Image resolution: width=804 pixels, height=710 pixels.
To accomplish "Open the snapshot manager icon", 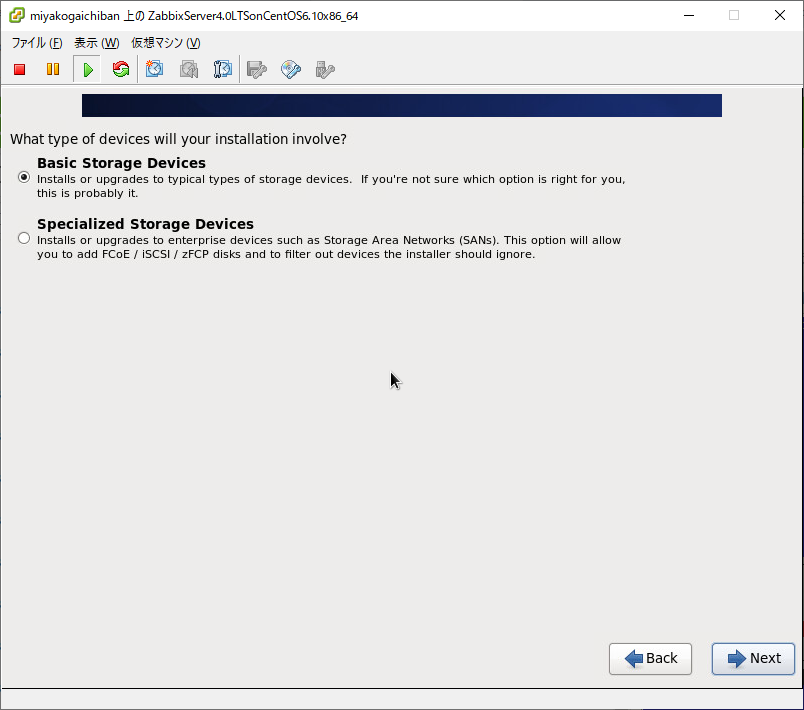I will click(x=223, y=69).
